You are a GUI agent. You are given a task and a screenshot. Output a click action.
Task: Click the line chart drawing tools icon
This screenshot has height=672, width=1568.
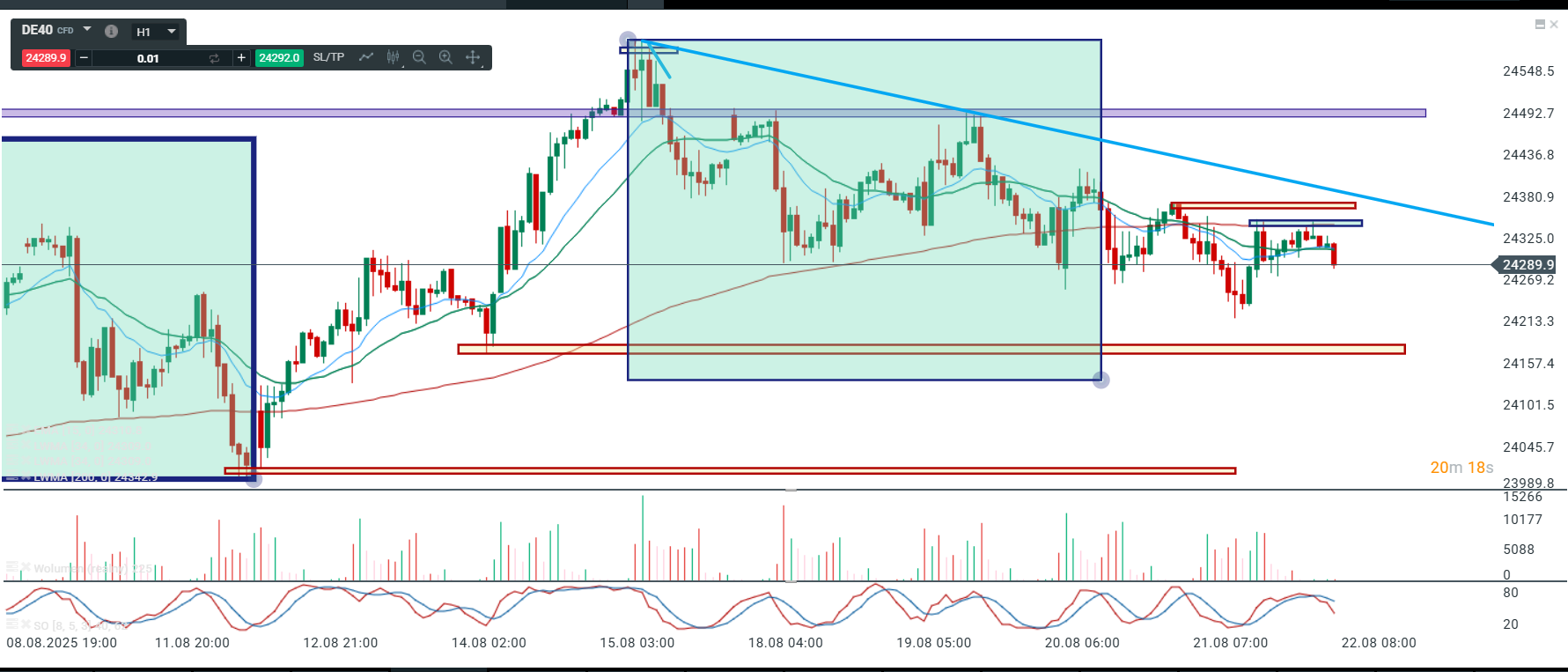[366, 57]
